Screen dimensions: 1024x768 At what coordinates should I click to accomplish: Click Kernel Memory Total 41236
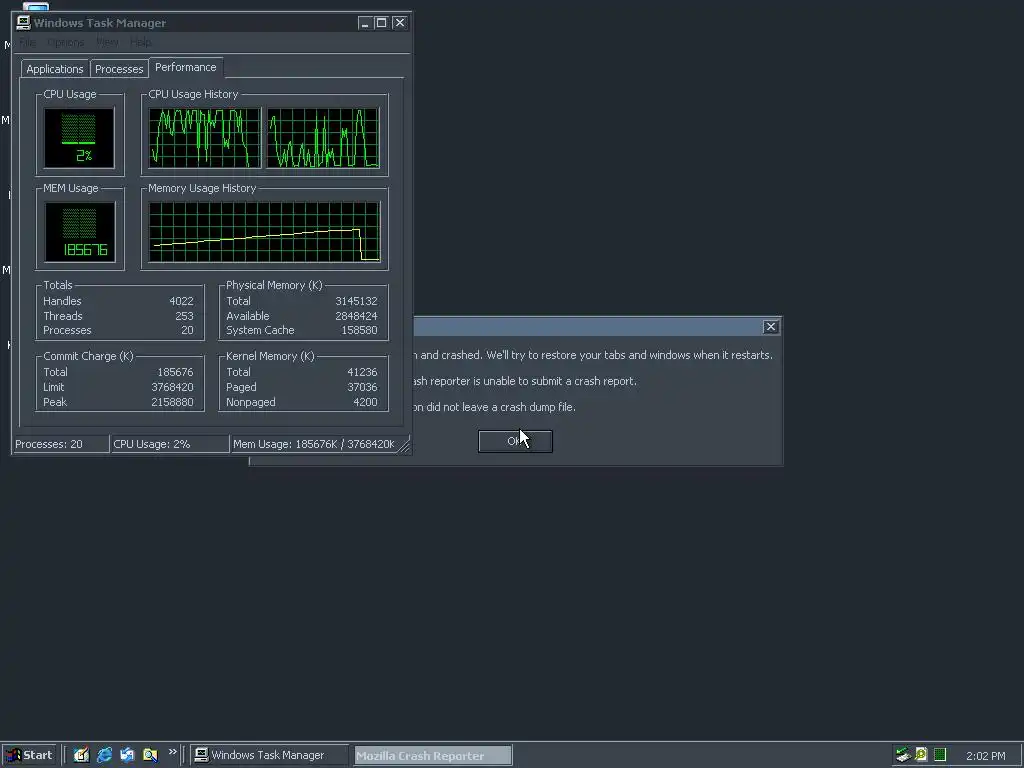[362, 372]
